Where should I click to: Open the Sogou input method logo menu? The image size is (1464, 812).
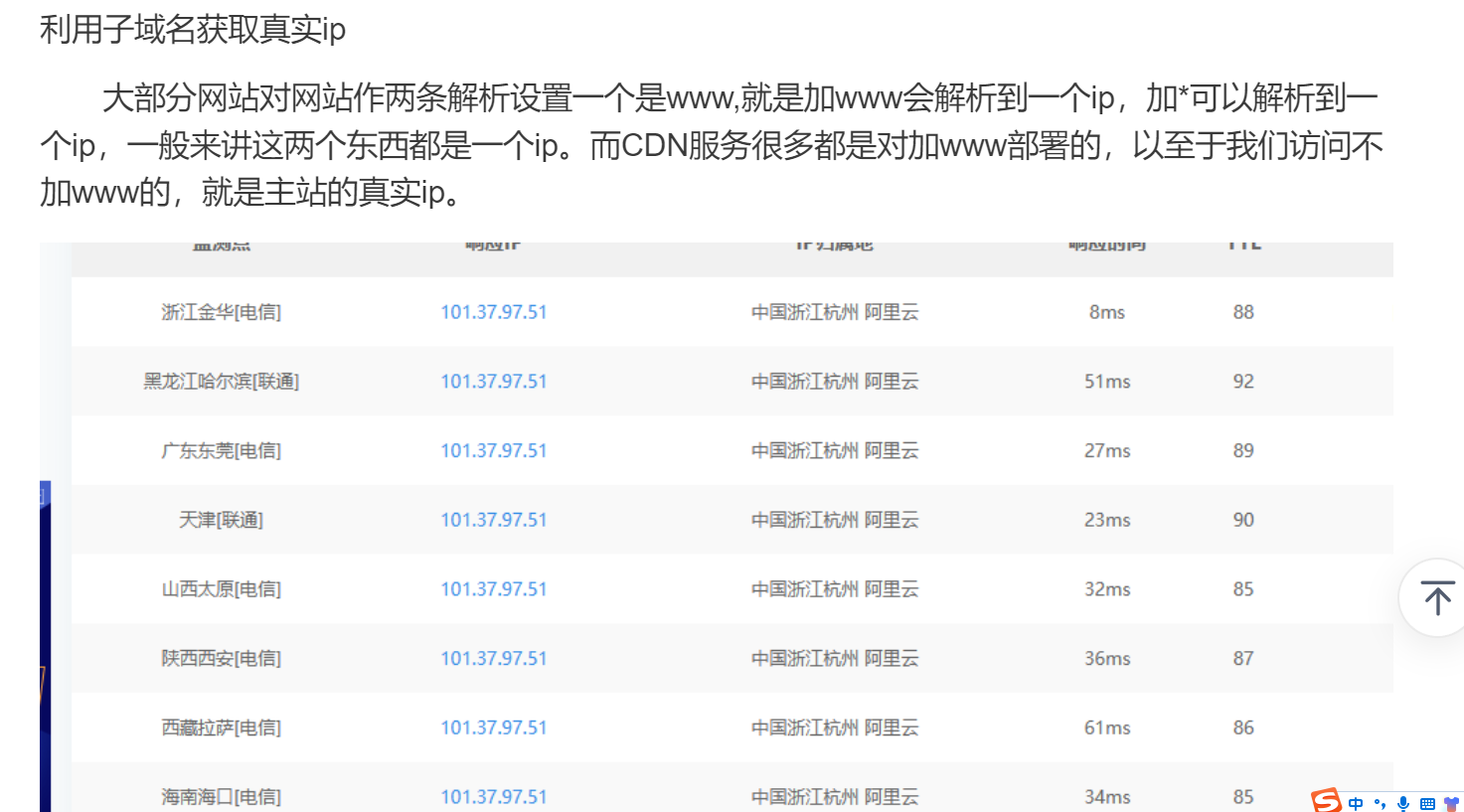(1326, 800)
